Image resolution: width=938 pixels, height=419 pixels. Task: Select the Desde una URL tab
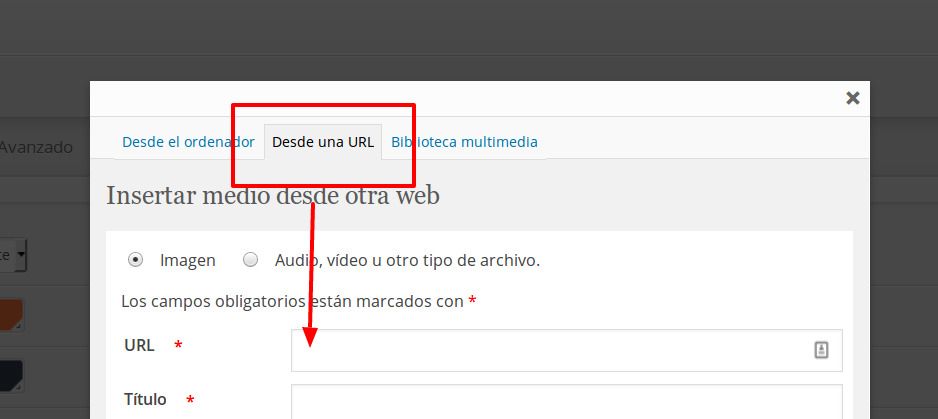click(x=323, y=142)
